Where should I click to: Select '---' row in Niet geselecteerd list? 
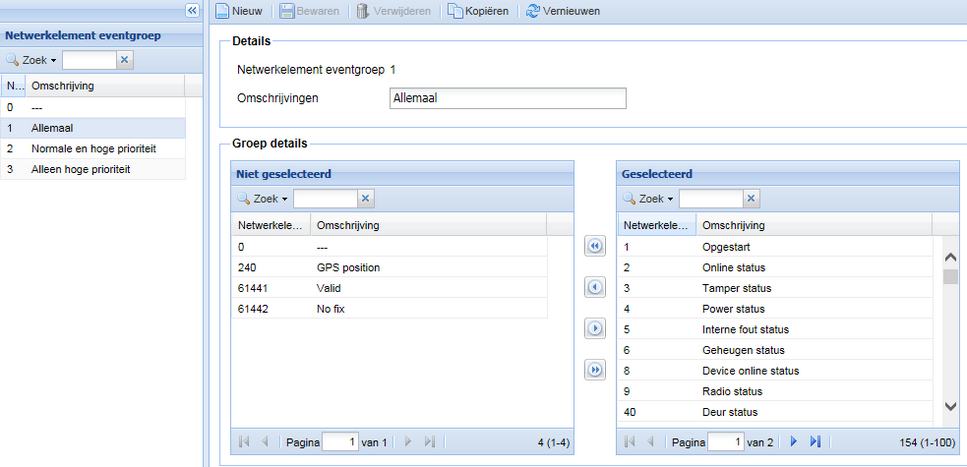(x=389, y=247)
